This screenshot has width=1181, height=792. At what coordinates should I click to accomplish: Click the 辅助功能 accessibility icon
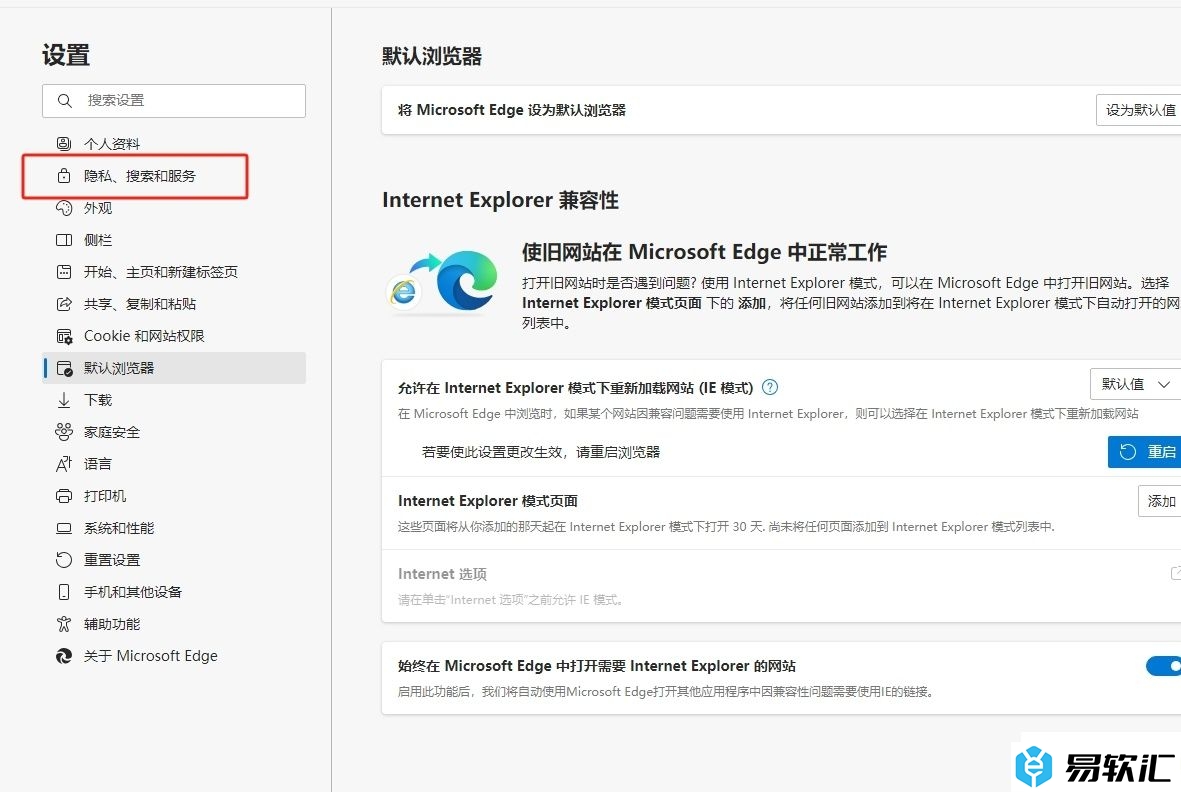64,624
